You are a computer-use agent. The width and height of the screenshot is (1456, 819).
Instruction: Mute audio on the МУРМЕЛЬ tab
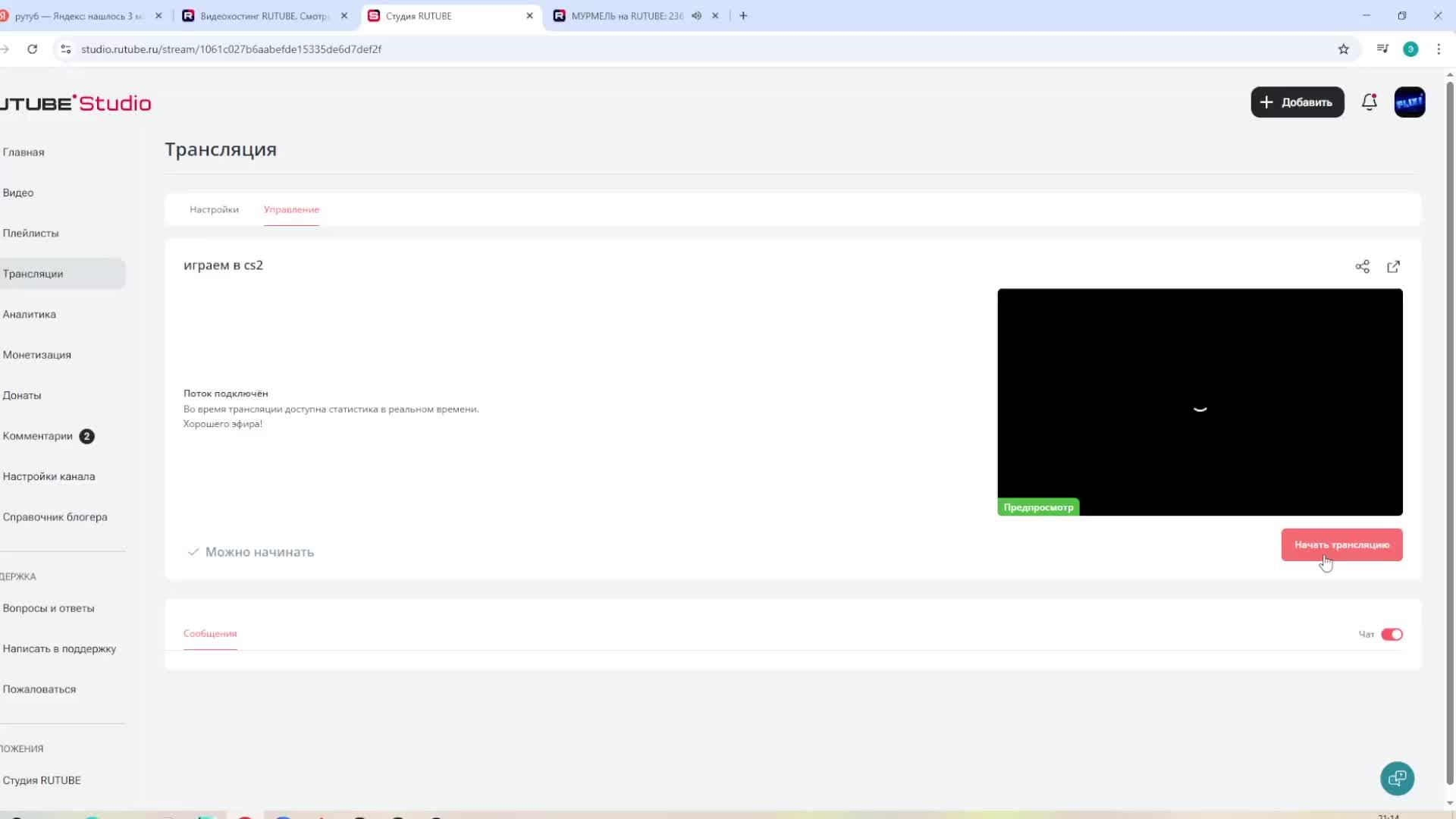click(x=696, y=16)
